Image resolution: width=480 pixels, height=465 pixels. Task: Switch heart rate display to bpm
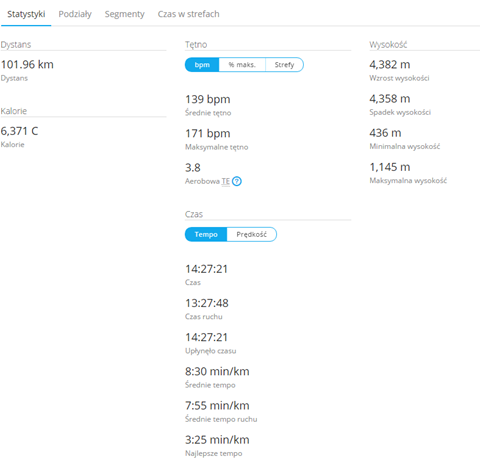pos(202,65)
